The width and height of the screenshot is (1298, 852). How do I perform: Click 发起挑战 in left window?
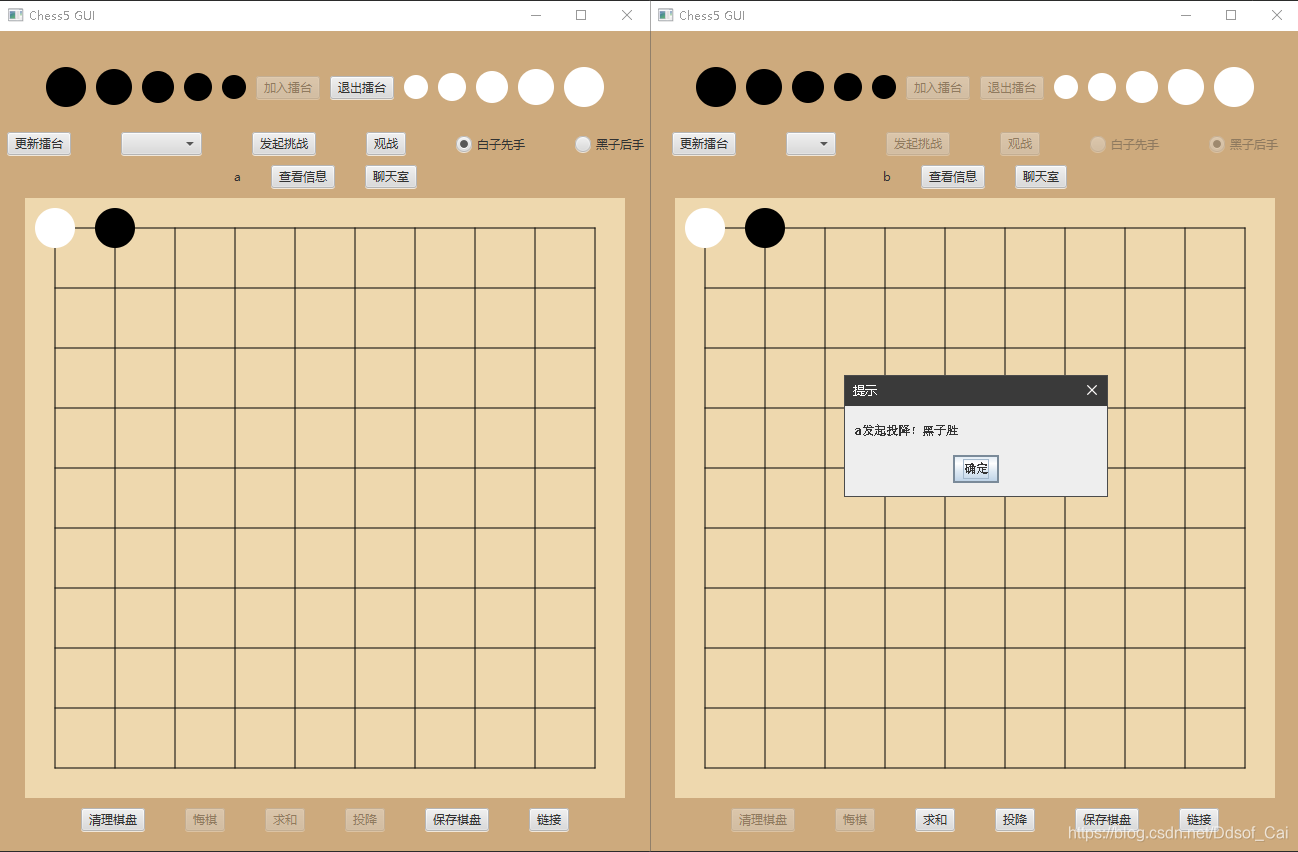(284, 144)
